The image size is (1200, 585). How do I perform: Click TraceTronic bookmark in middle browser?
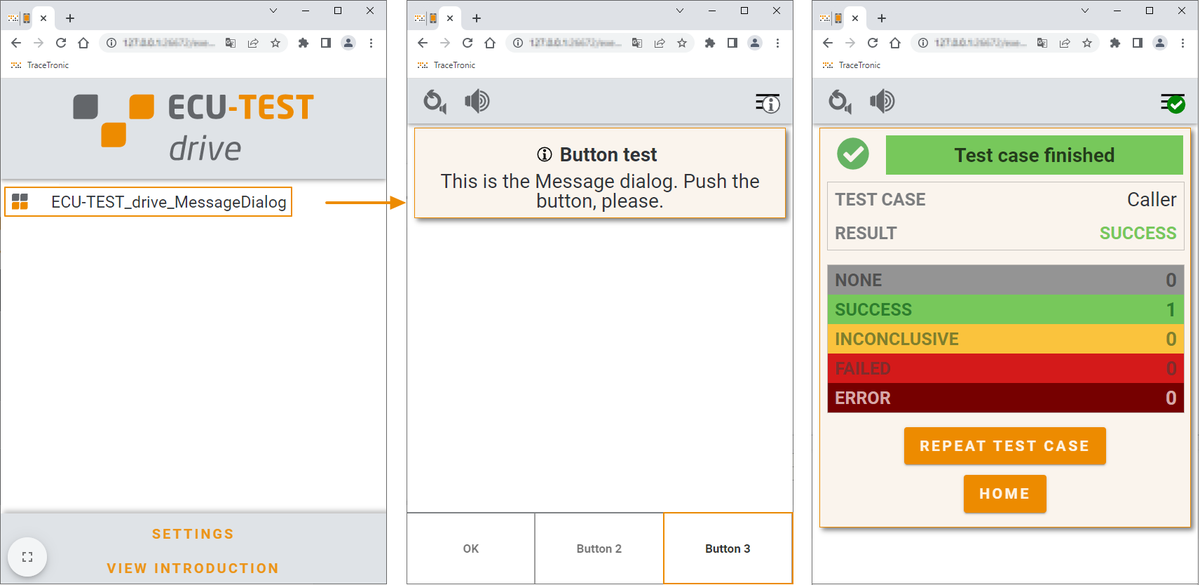tap(446, 65)
